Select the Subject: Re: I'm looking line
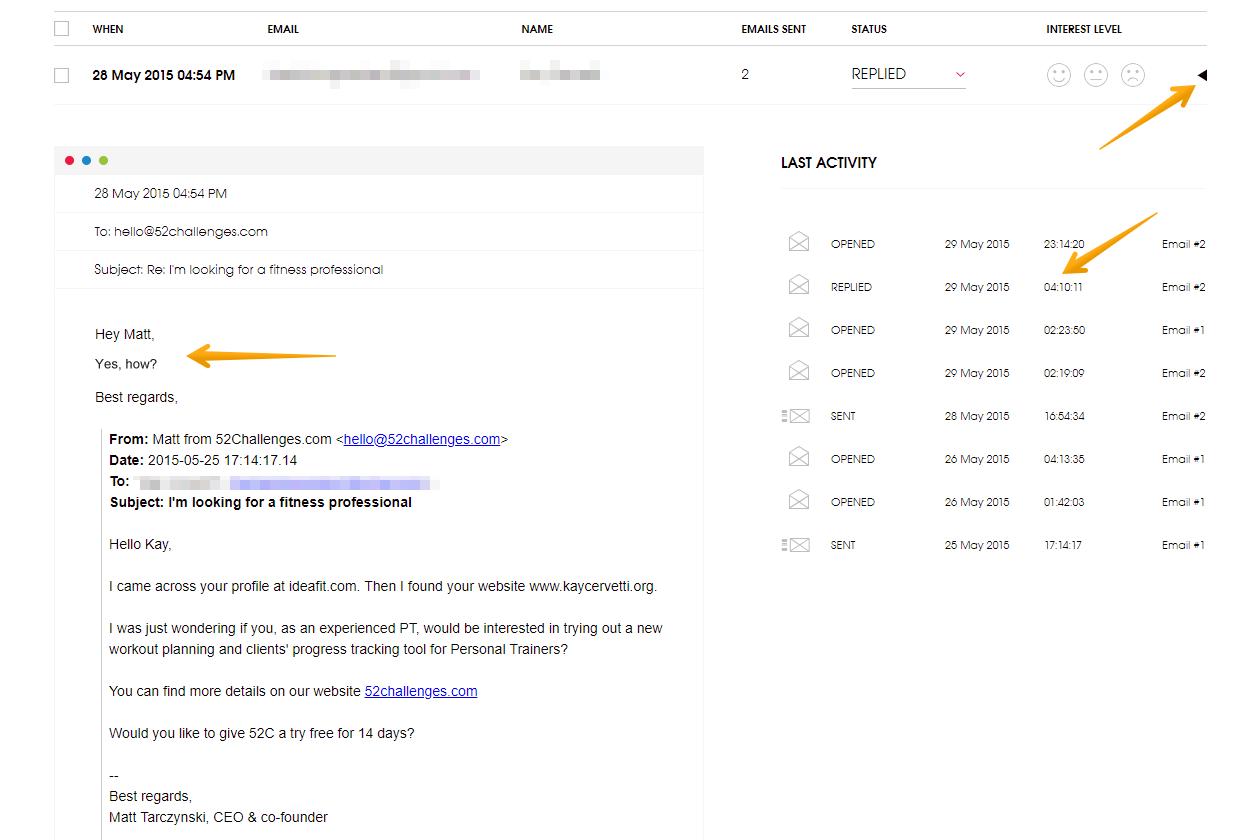The image size is (1258, 840). tap(239, 270)
